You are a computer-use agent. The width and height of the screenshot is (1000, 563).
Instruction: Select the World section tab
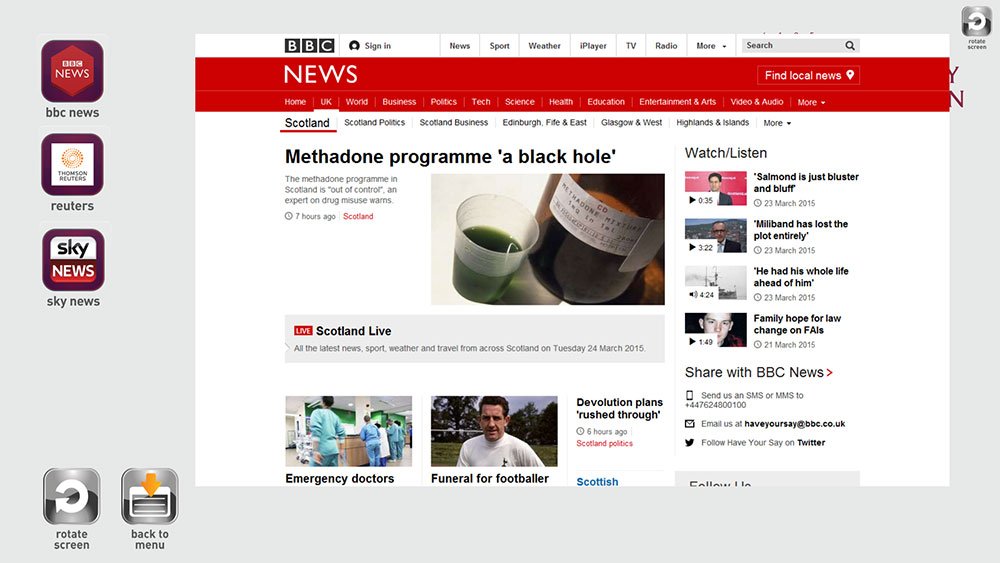pyautogui.click(x=357, y=102)
